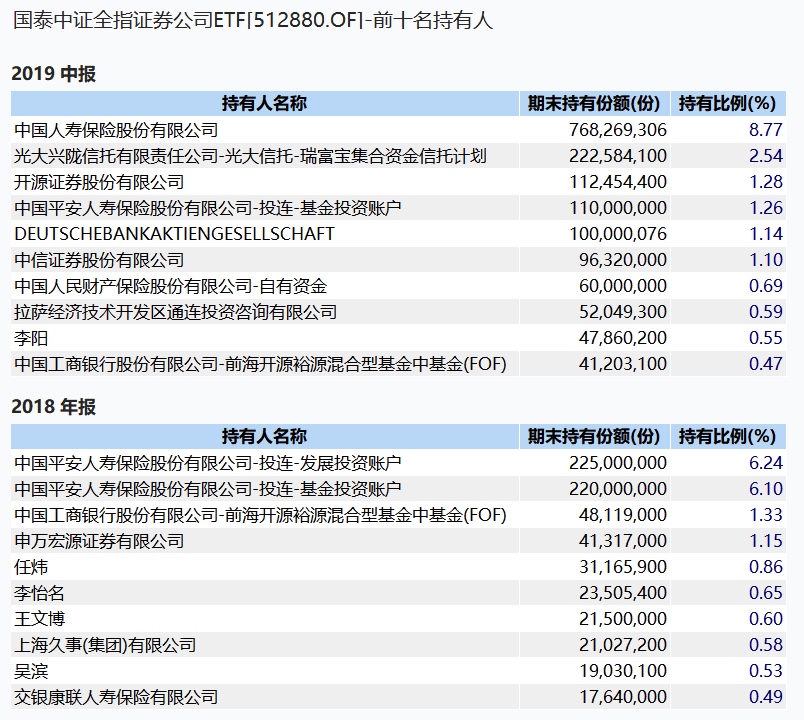This screenshot has width=804, height=720.
Task: Click the page title 国泰中证全指证券公司ETF
Action: tap(113, 21)
